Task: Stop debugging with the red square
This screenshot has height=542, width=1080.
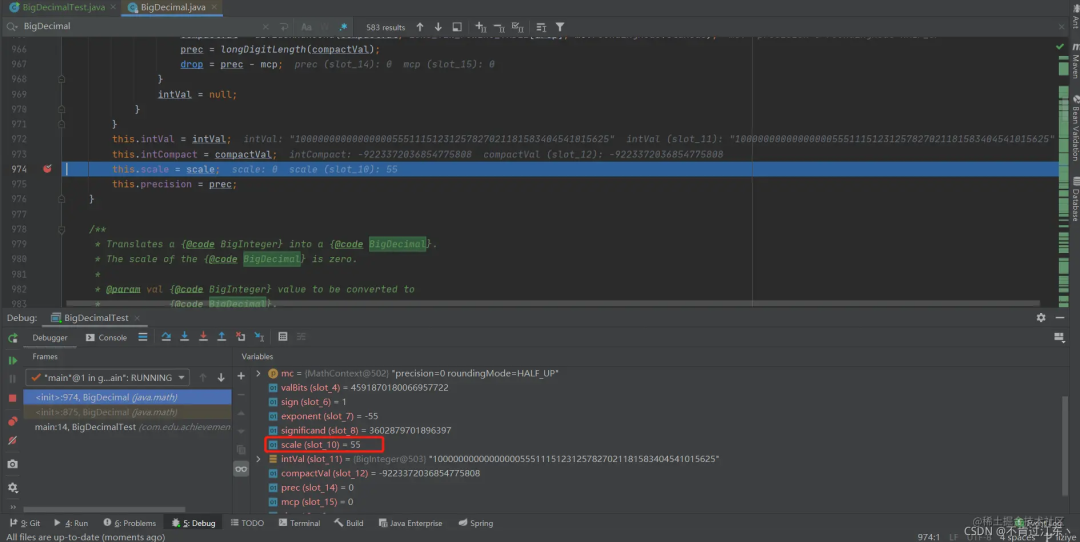Action: click(12, 398)
